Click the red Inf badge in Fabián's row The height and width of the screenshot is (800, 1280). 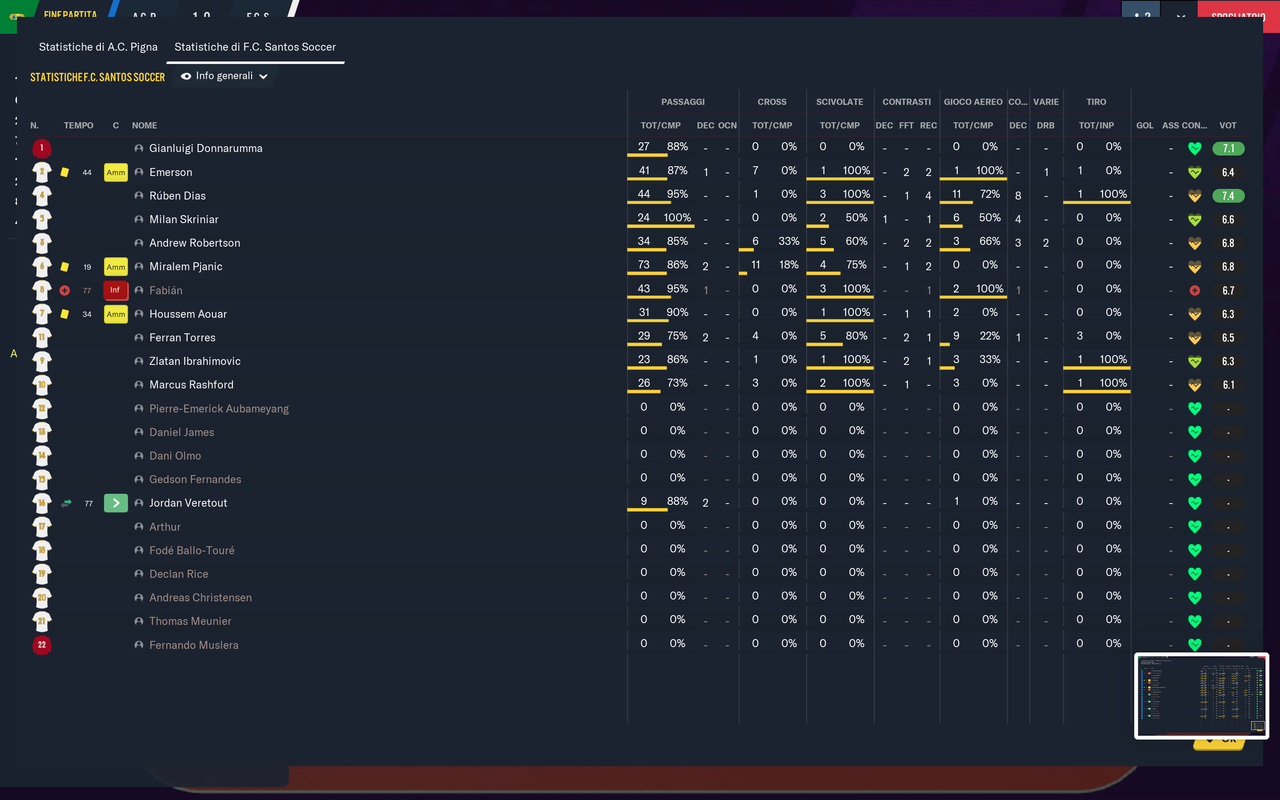116,290
